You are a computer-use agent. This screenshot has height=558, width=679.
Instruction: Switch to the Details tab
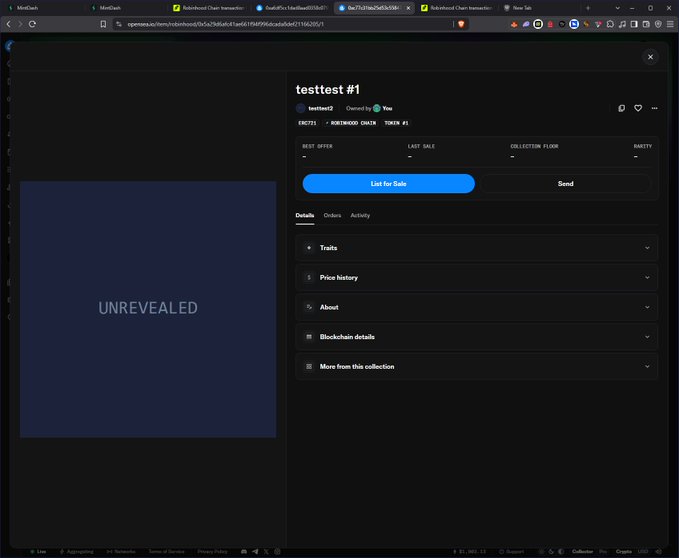305,215
